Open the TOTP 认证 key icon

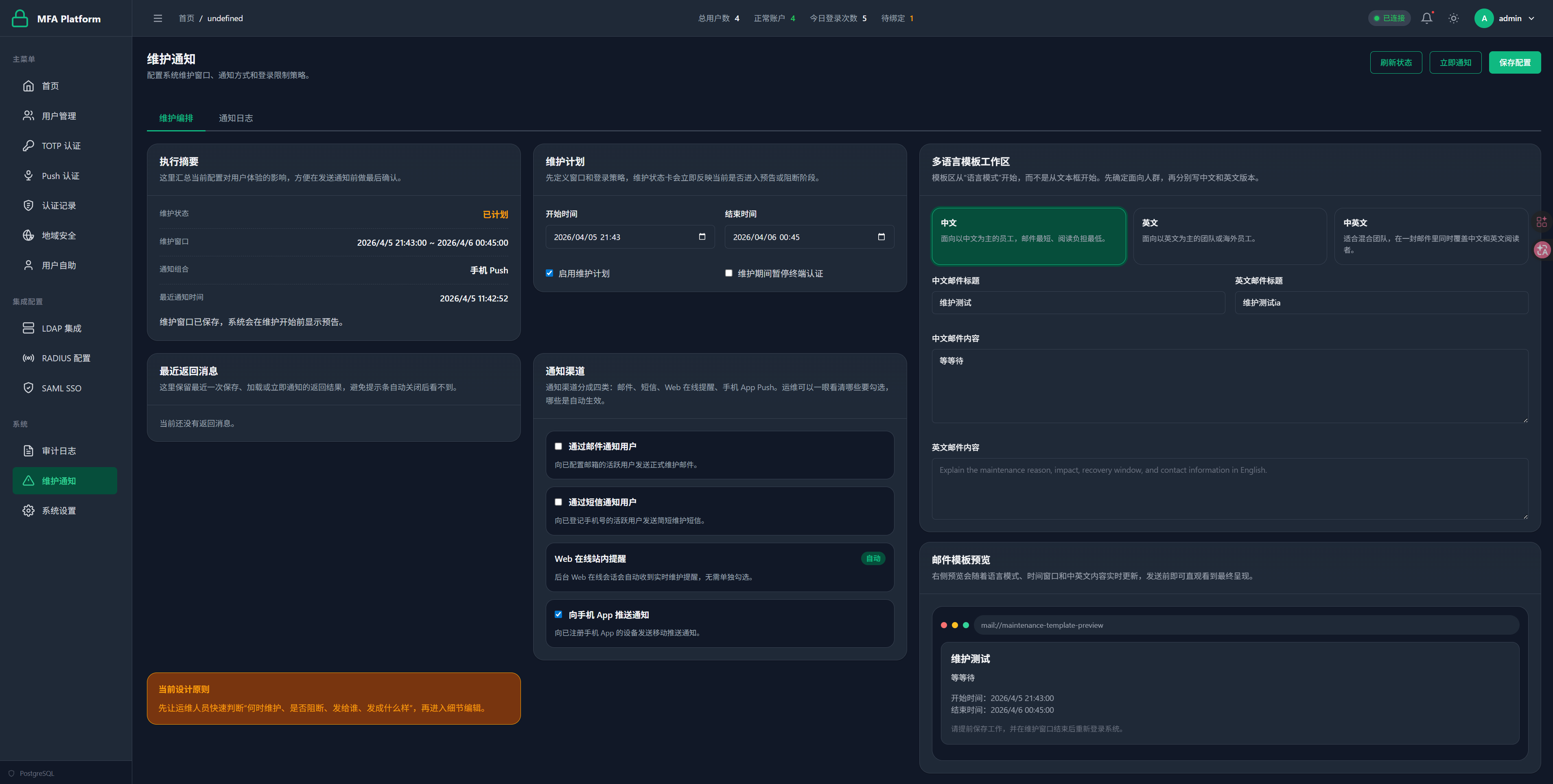coord(28,146)
